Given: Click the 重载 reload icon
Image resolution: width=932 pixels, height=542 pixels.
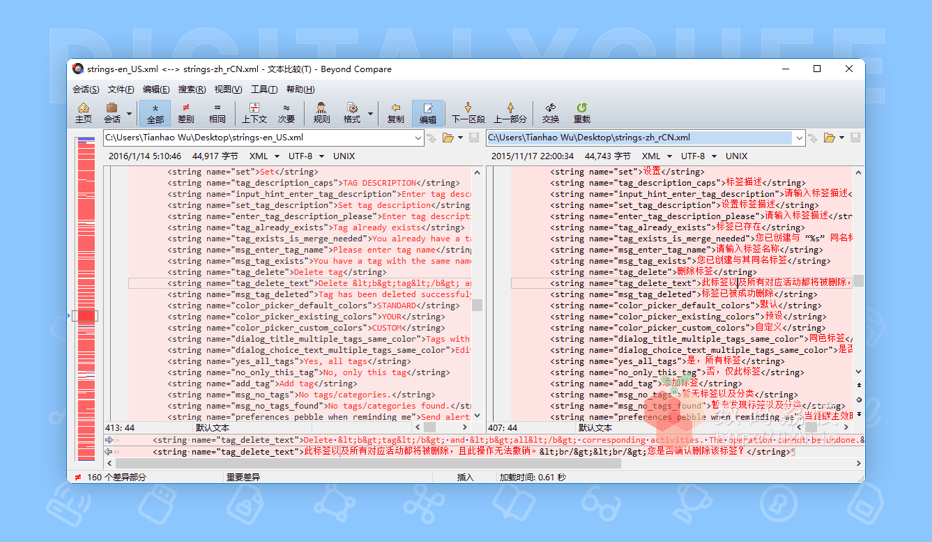Looking at the screenshot, I should tap(582, 112).
